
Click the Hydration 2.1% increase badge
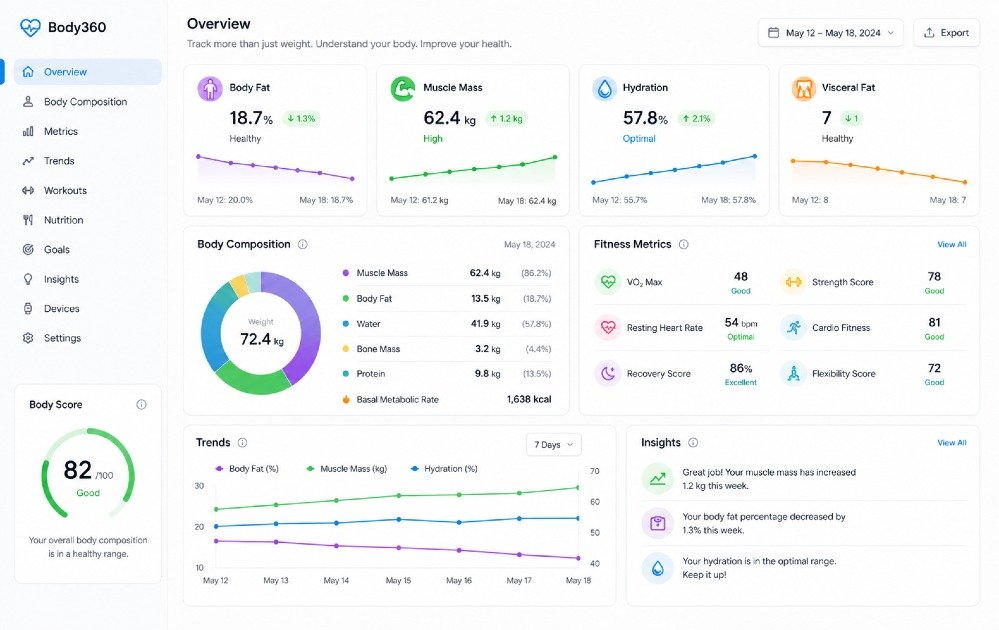[696, 118]
